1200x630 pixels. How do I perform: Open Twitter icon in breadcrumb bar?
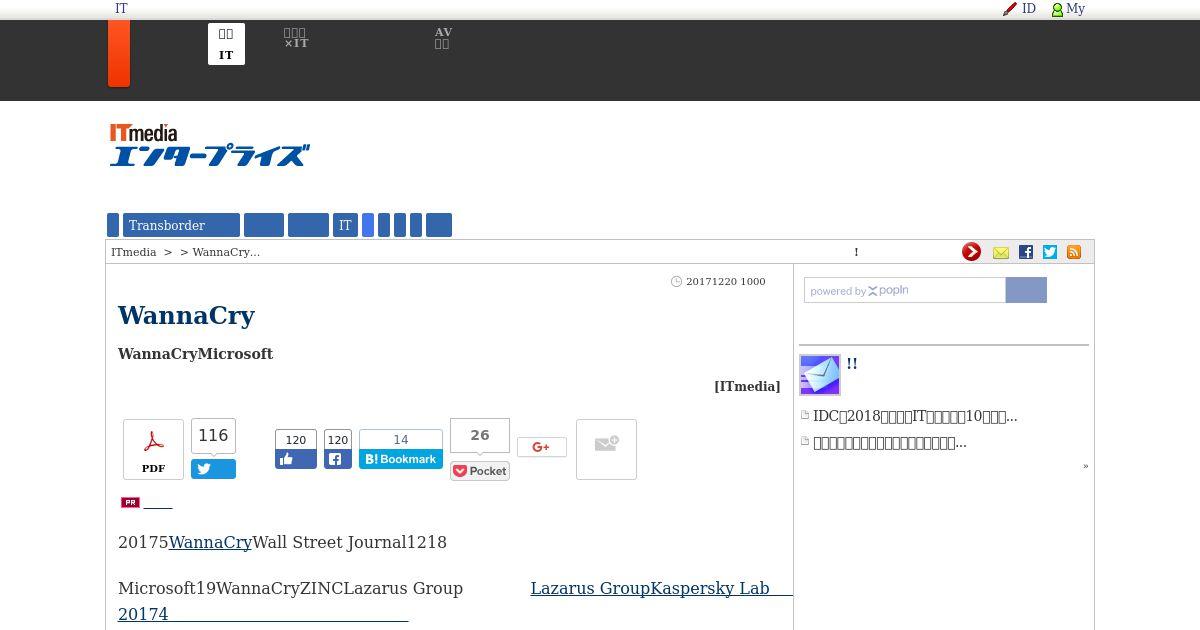pos(1049,252)
